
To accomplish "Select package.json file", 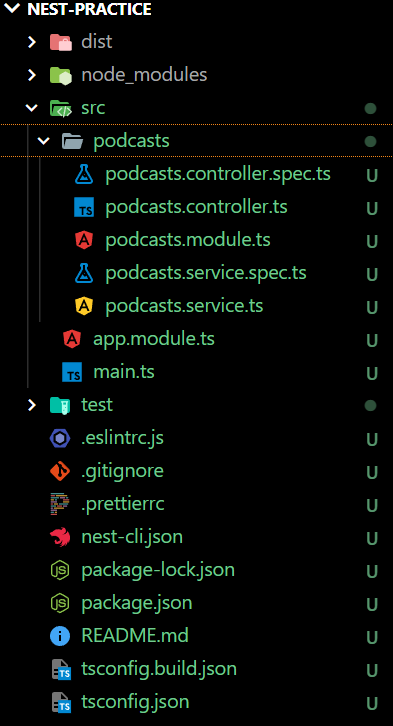I will tap(137, 603).
